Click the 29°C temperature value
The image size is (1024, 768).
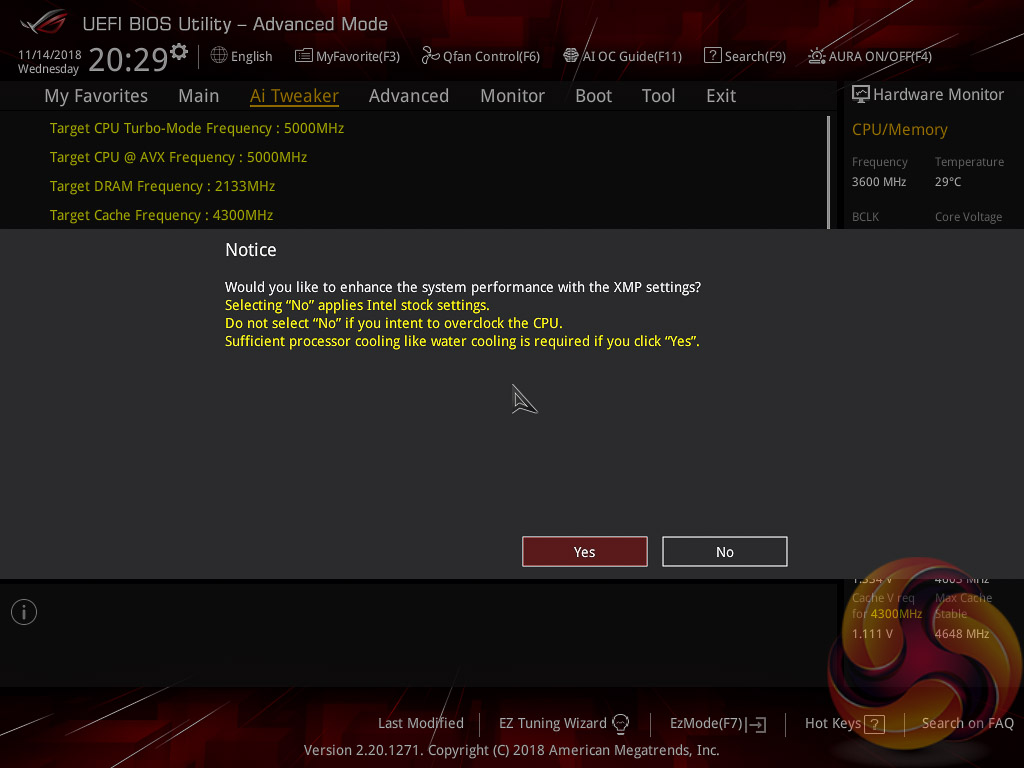[948, 182]
